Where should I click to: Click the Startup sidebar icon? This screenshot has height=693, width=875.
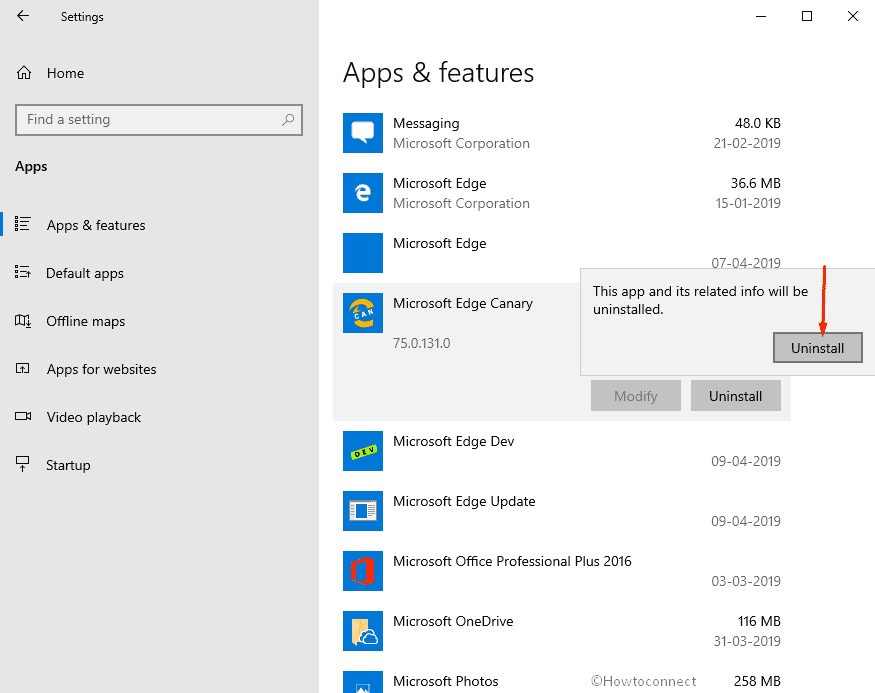22,464
